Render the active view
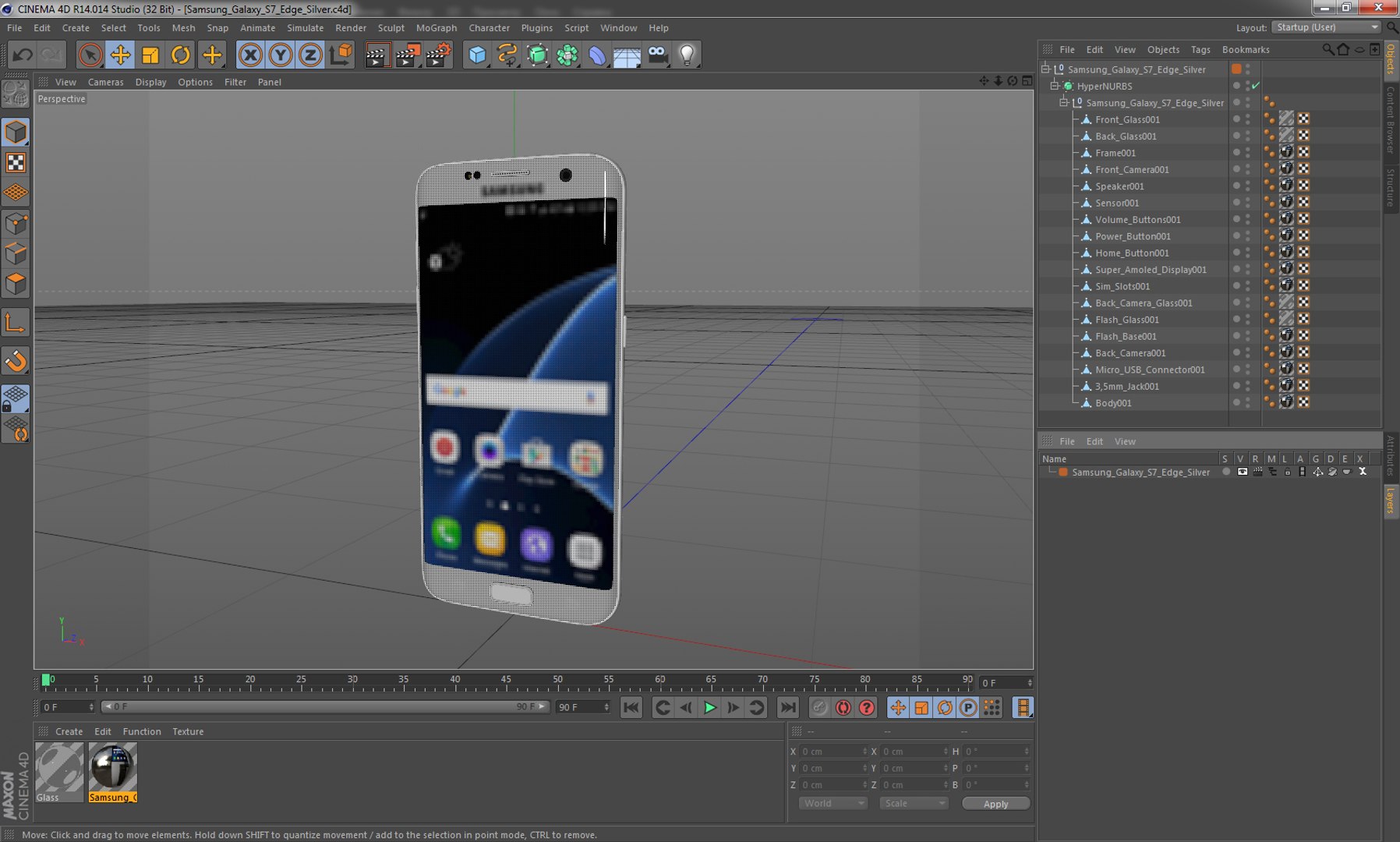Screen dimensions: 1400x842 (377, 55)
